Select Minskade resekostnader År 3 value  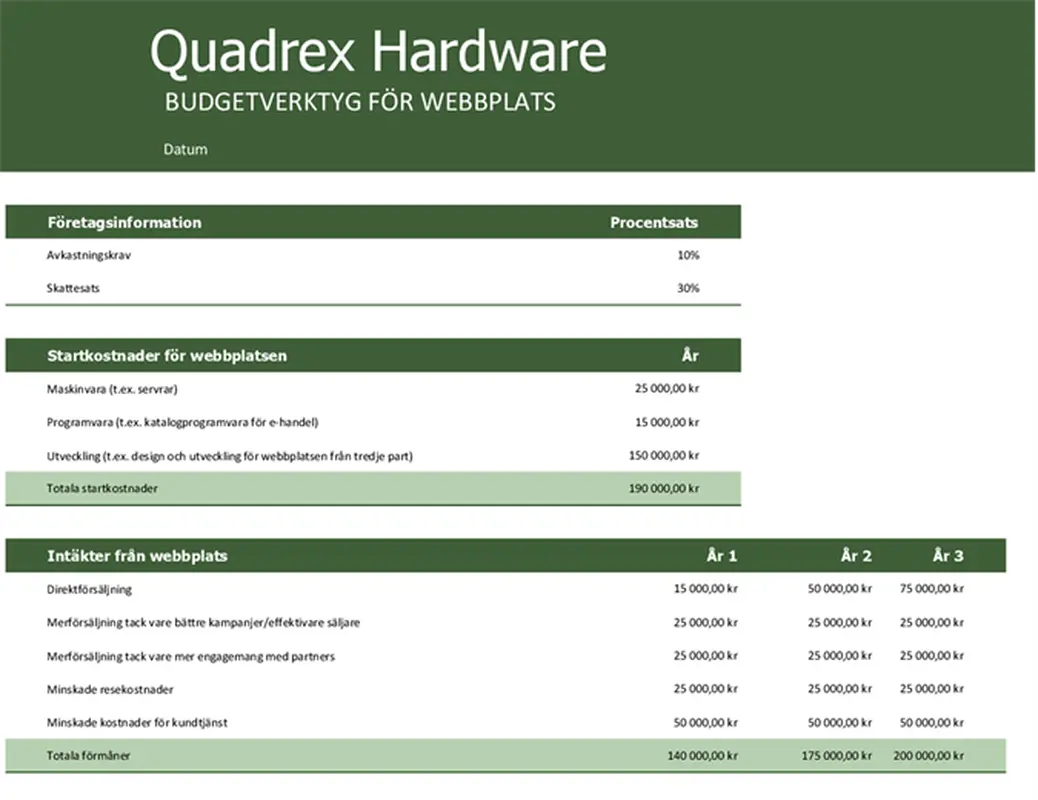931,689
